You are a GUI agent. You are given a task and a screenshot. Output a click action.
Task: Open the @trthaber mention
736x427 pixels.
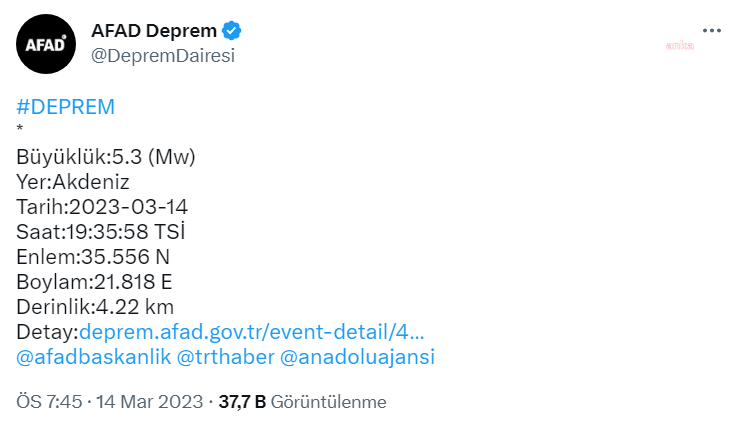click(x=225, y=357)
